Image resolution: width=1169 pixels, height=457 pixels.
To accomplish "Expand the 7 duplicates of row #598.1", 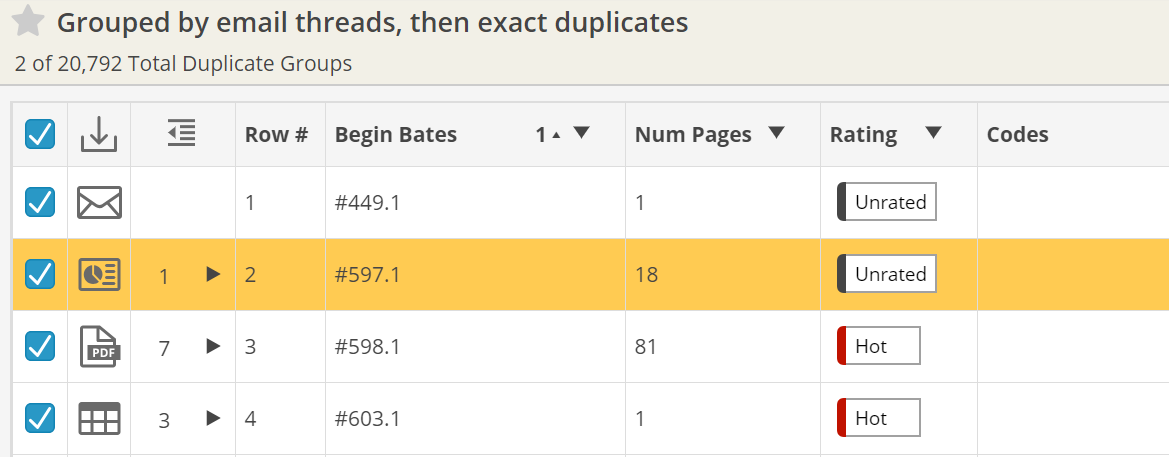I will [x=213, y=346].
